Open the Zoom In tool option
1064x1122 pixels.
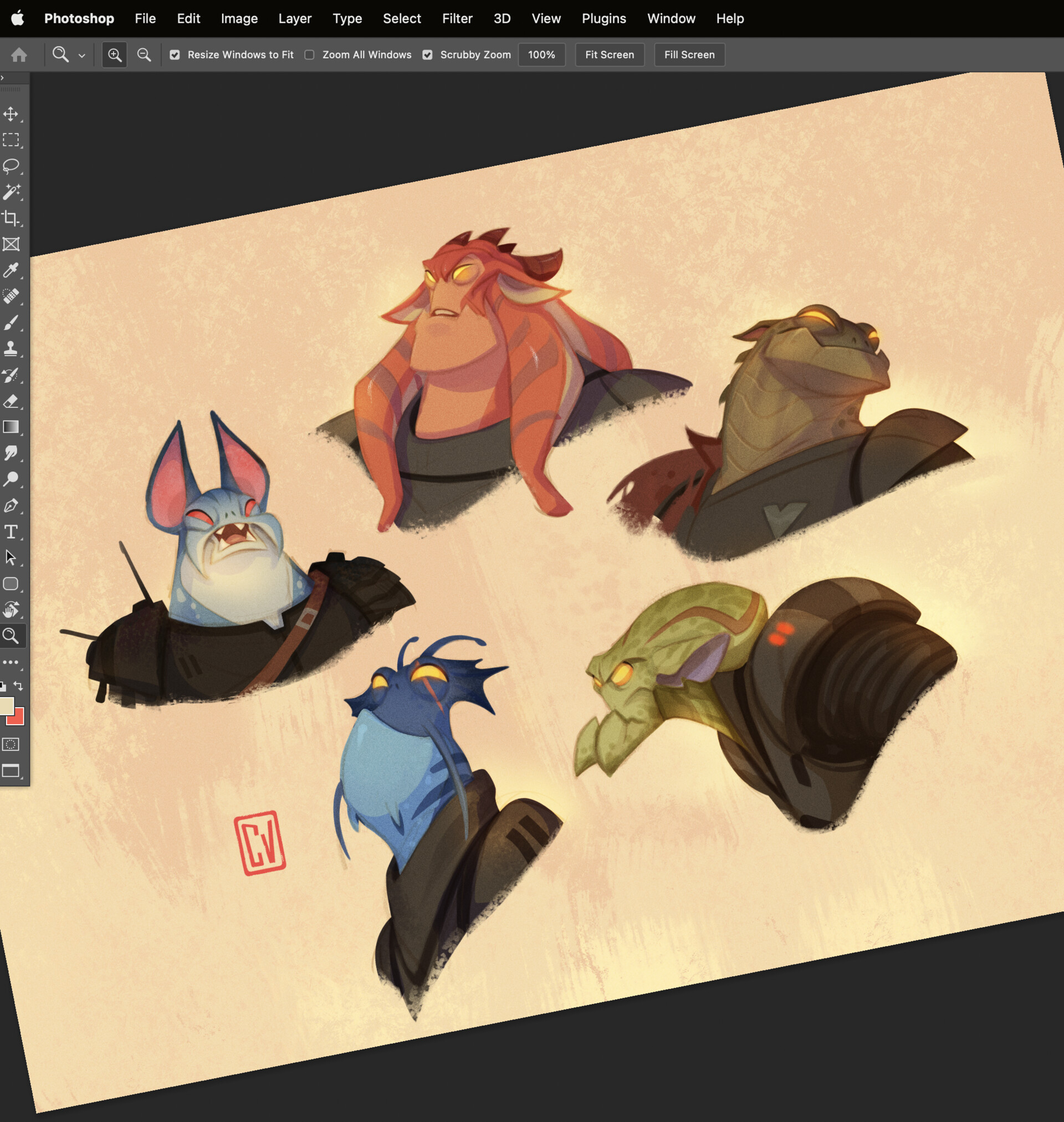click(x=114, y=54)
